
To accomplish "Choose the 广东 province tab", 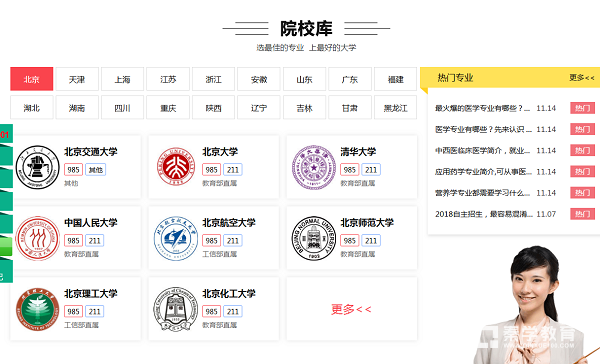I will coord(350,79).
